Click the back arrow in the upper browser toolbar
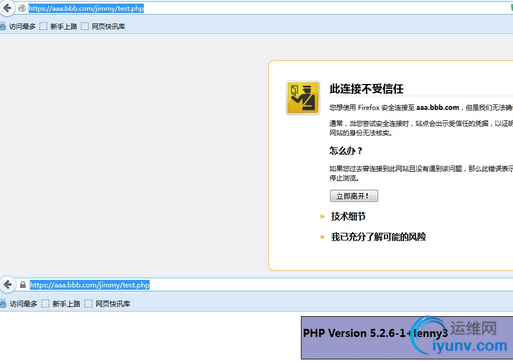Screen dimensions: 513x362 [x=7, y=8]
